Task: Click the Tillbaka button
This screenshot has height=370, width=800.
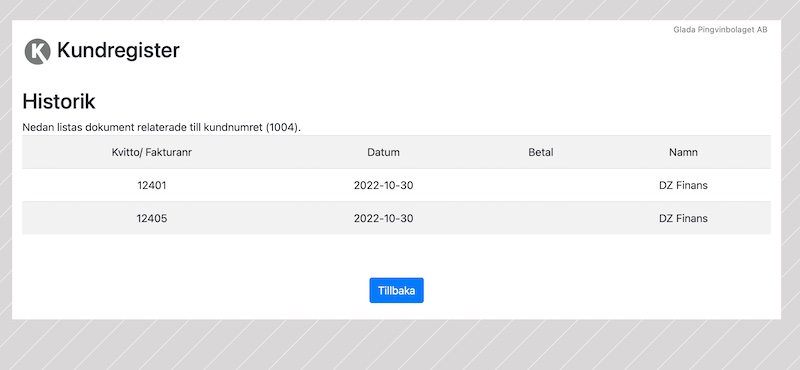Action: 396,290
